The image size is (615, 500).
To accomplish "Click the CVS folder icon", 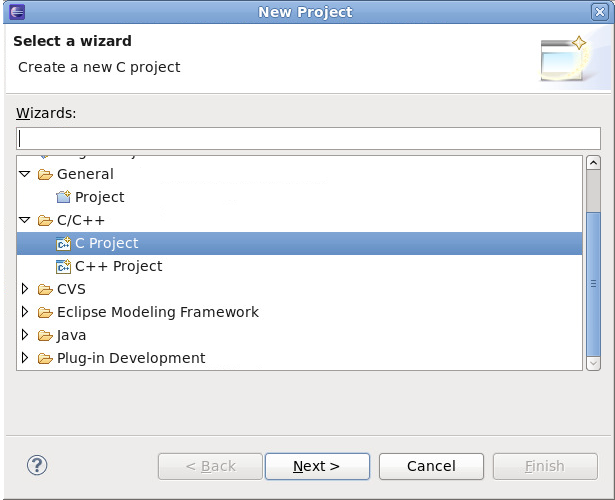I will [45, 289].
